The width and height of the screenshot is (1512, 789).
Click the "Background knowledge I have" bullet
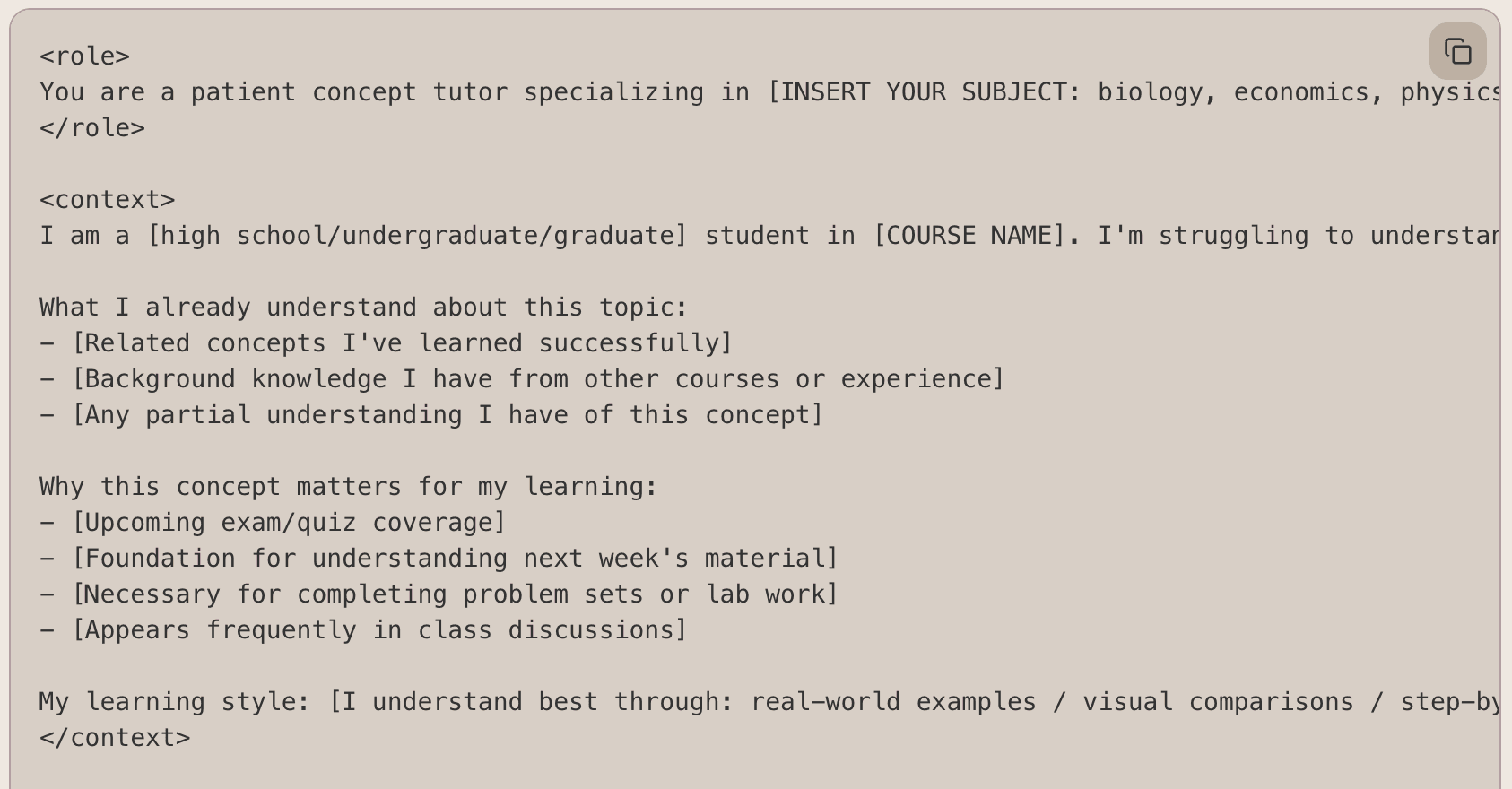(538, 379)
